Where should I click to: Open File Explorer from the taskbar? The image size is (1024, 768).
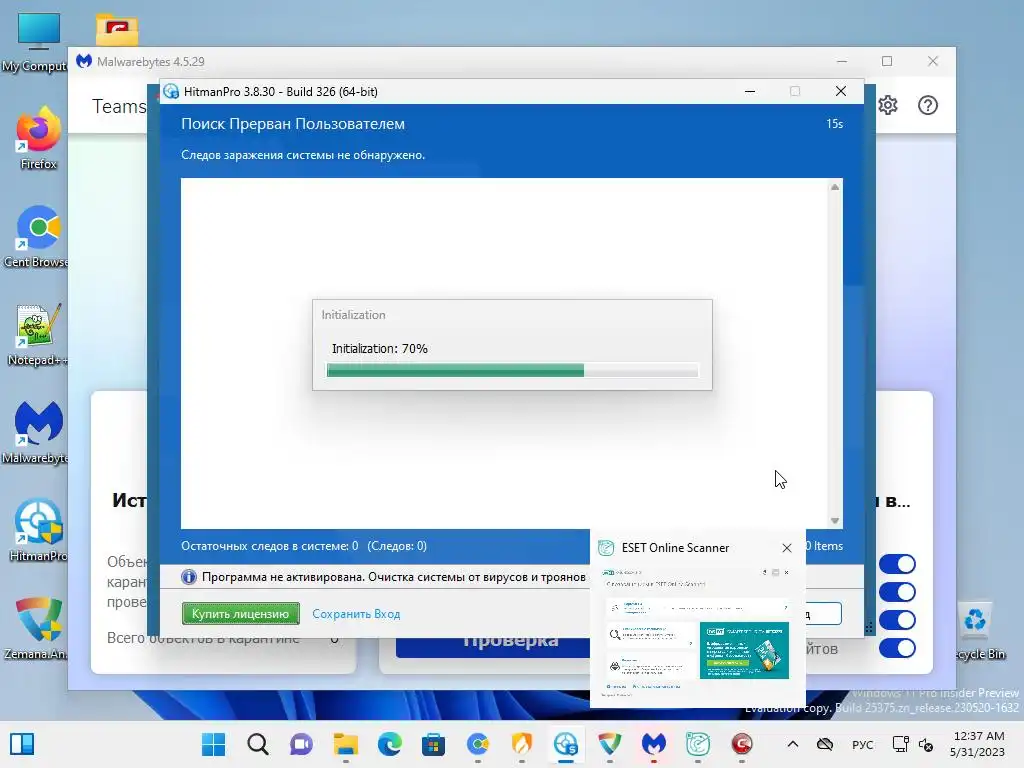(x=345, y=744)
